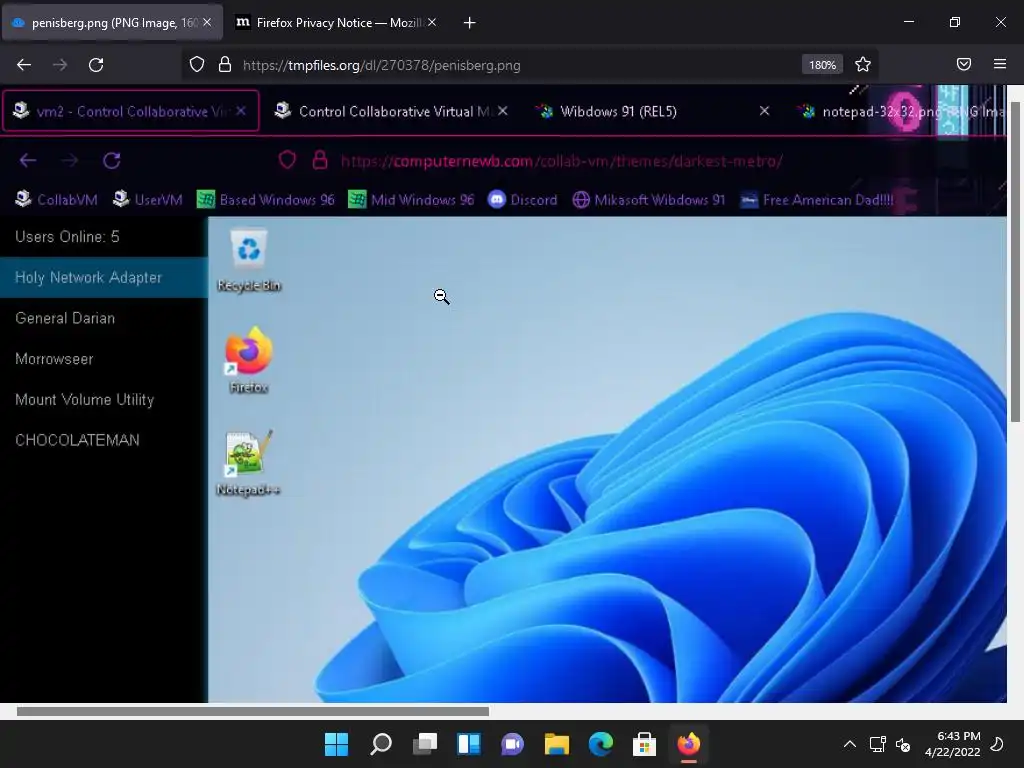Close the penisberg.png tab
This screenshot has height=768, width=1024.
coord(207,22)
